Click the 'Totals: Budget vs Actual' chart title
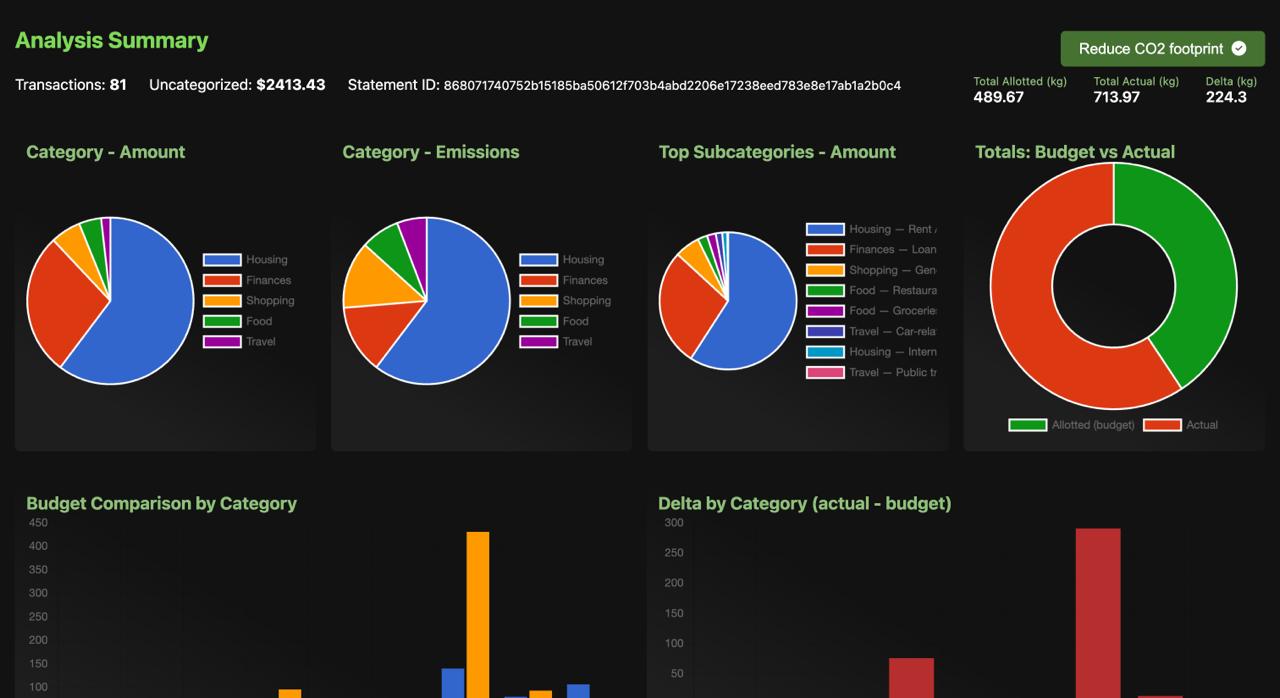The height and width of the screenshot is (698, 1280). [x=1075, y=152]
